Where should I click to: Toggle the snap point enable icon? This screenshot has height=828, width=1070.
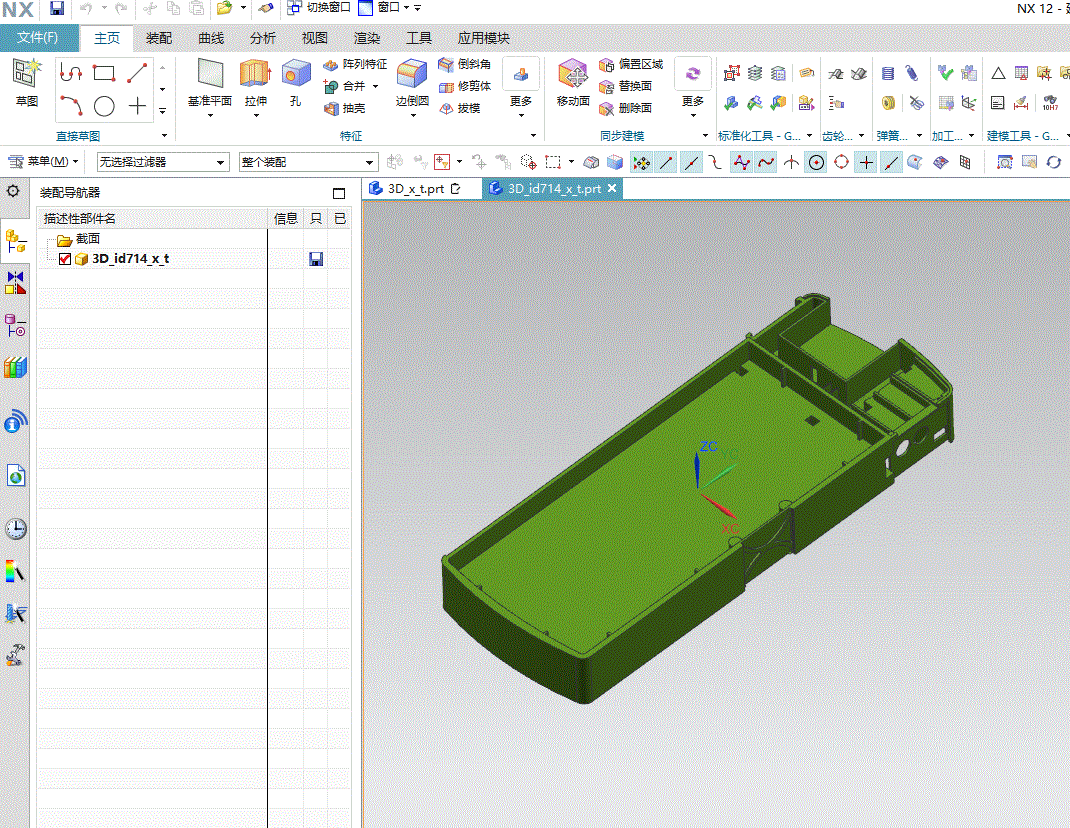pyautogui.click(x=641, y=162)
